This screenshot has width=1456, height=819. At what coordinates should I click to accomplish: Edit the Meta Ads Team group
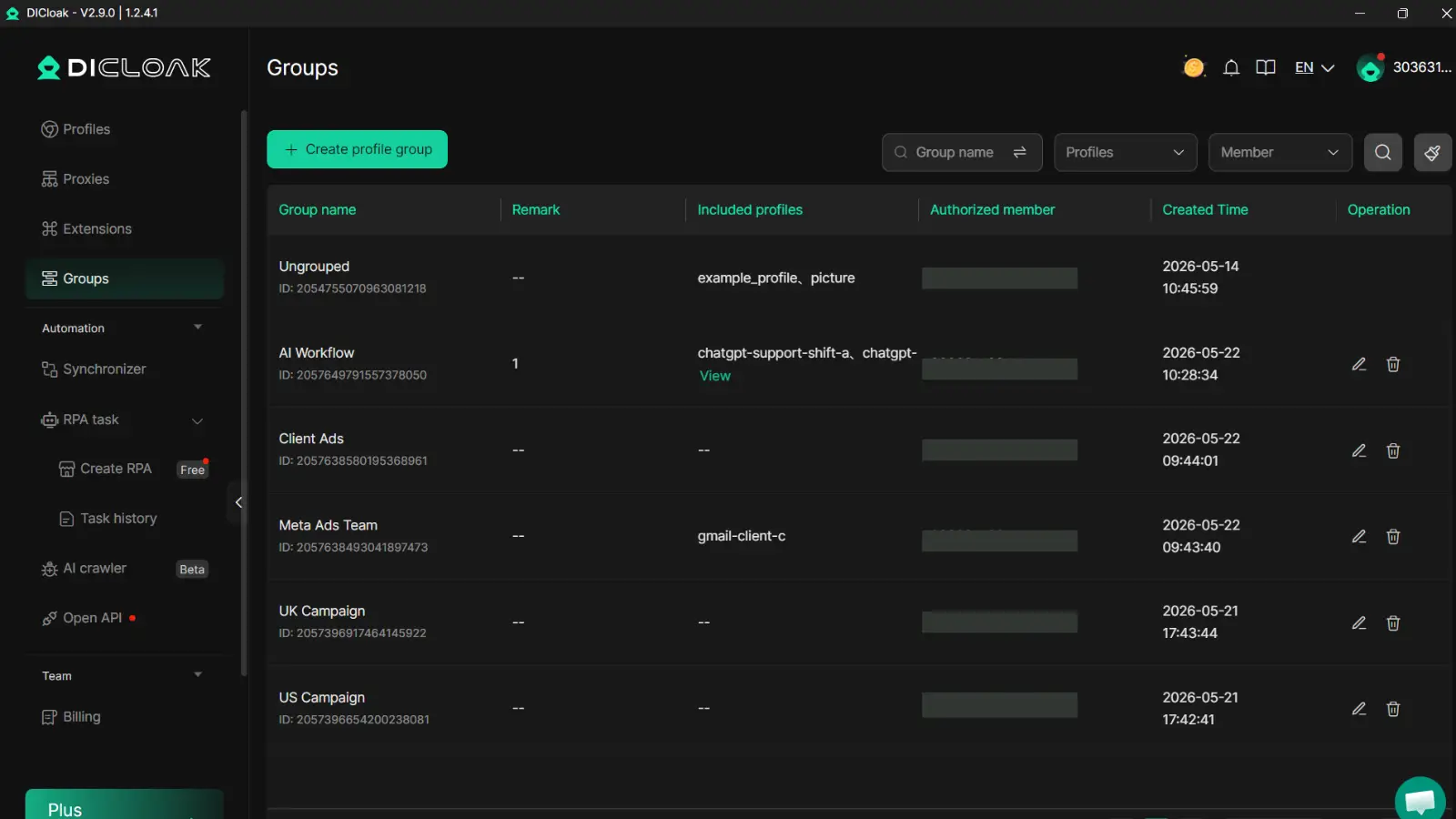[x=1359, y=536]
